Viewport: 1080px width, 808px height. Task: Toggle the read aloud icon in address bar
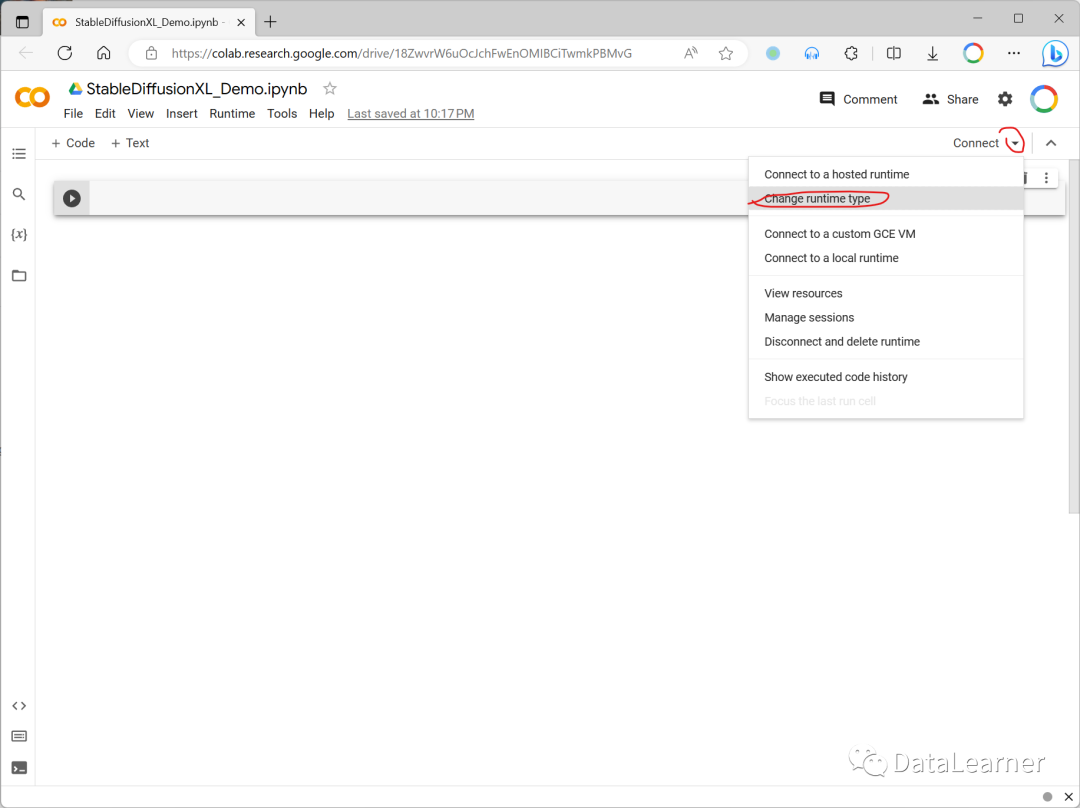(690, 53)
